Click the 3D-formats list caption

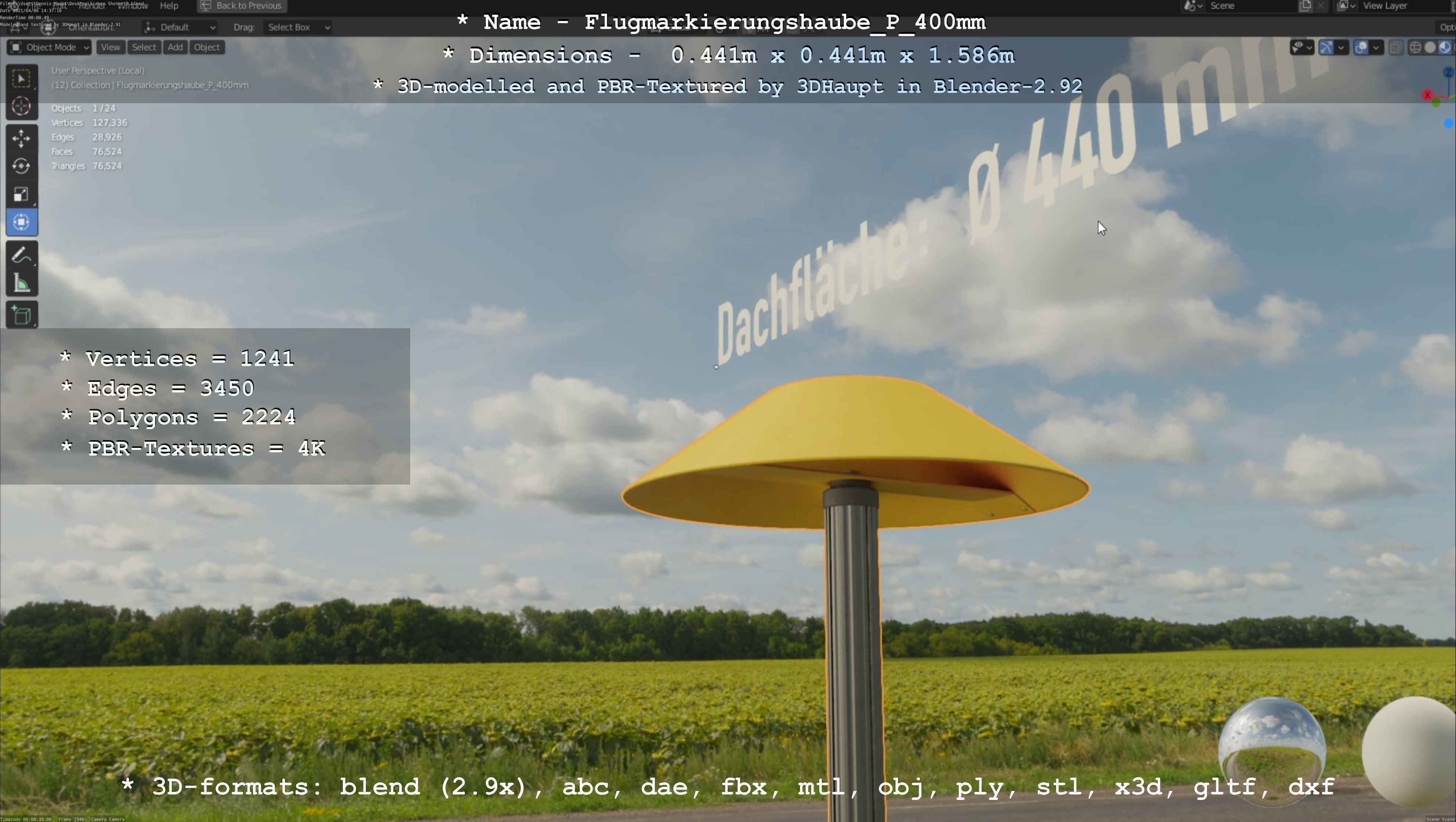(x=728, y=787)
